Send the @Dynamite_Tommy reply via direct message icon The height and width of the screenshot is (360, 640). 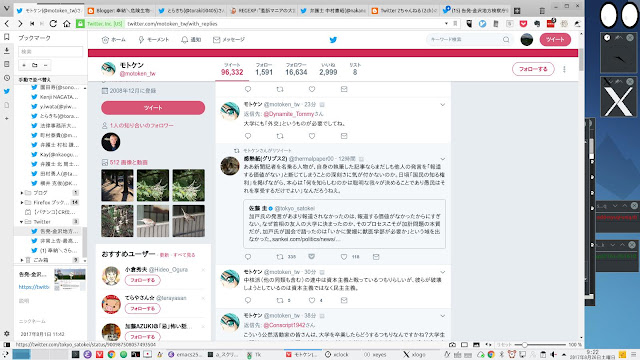[344, 136]
